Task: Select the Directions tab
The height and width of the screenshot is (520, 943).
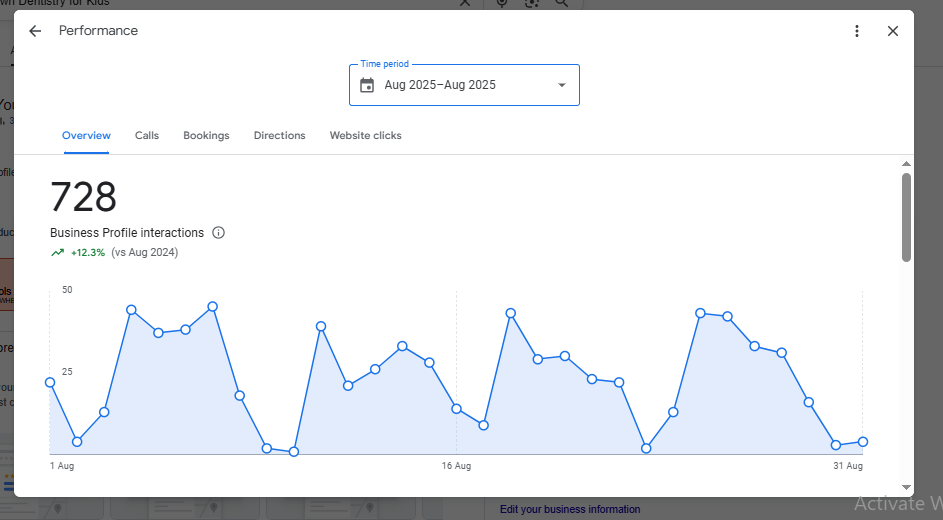Action: pos(279,136)
